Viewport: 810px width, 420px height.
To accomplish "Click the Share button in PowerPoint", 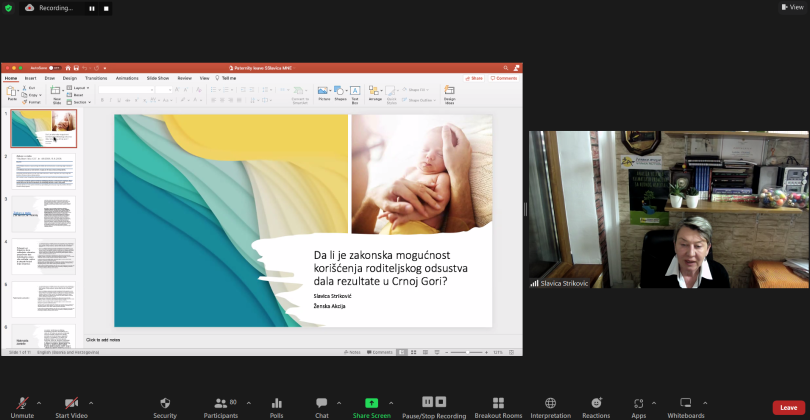I will tap(474, 77).
